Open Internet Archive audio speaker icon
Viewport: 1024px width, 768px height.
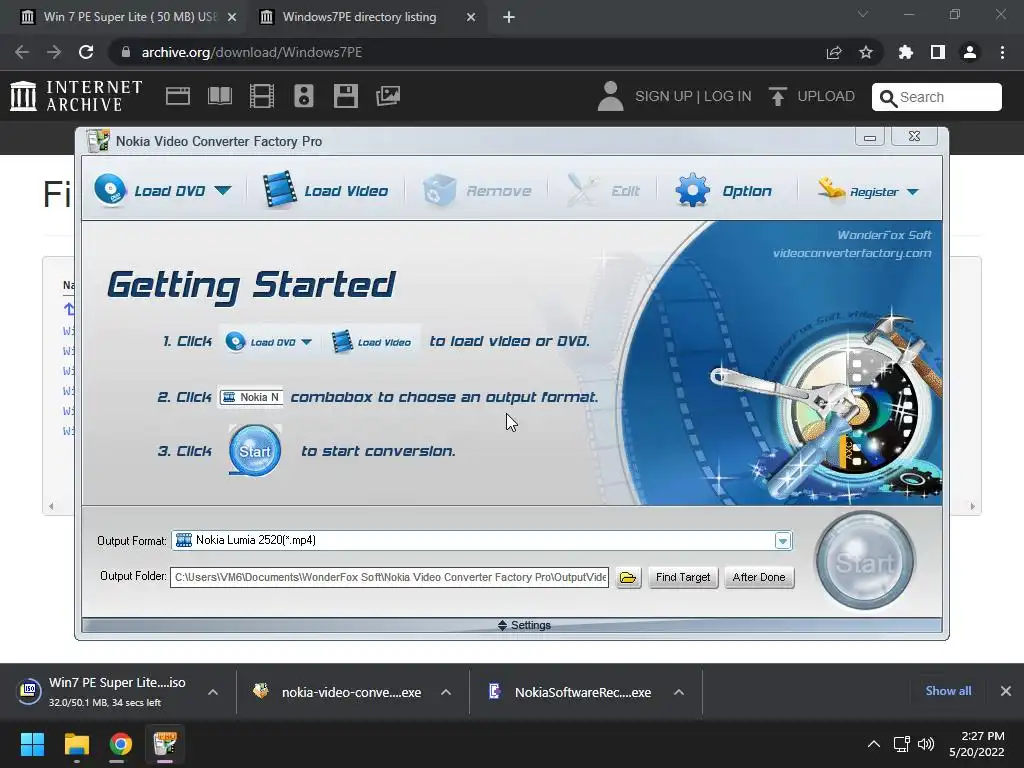pyautogui.click(x=304, y=96)
